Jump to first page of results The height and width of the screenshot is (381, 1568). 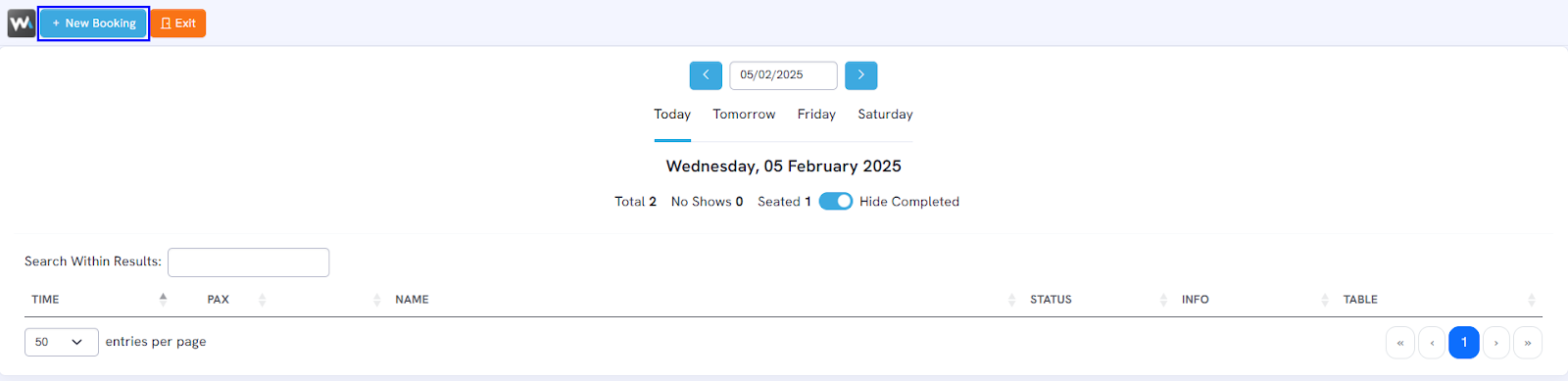click(1400, 343)
